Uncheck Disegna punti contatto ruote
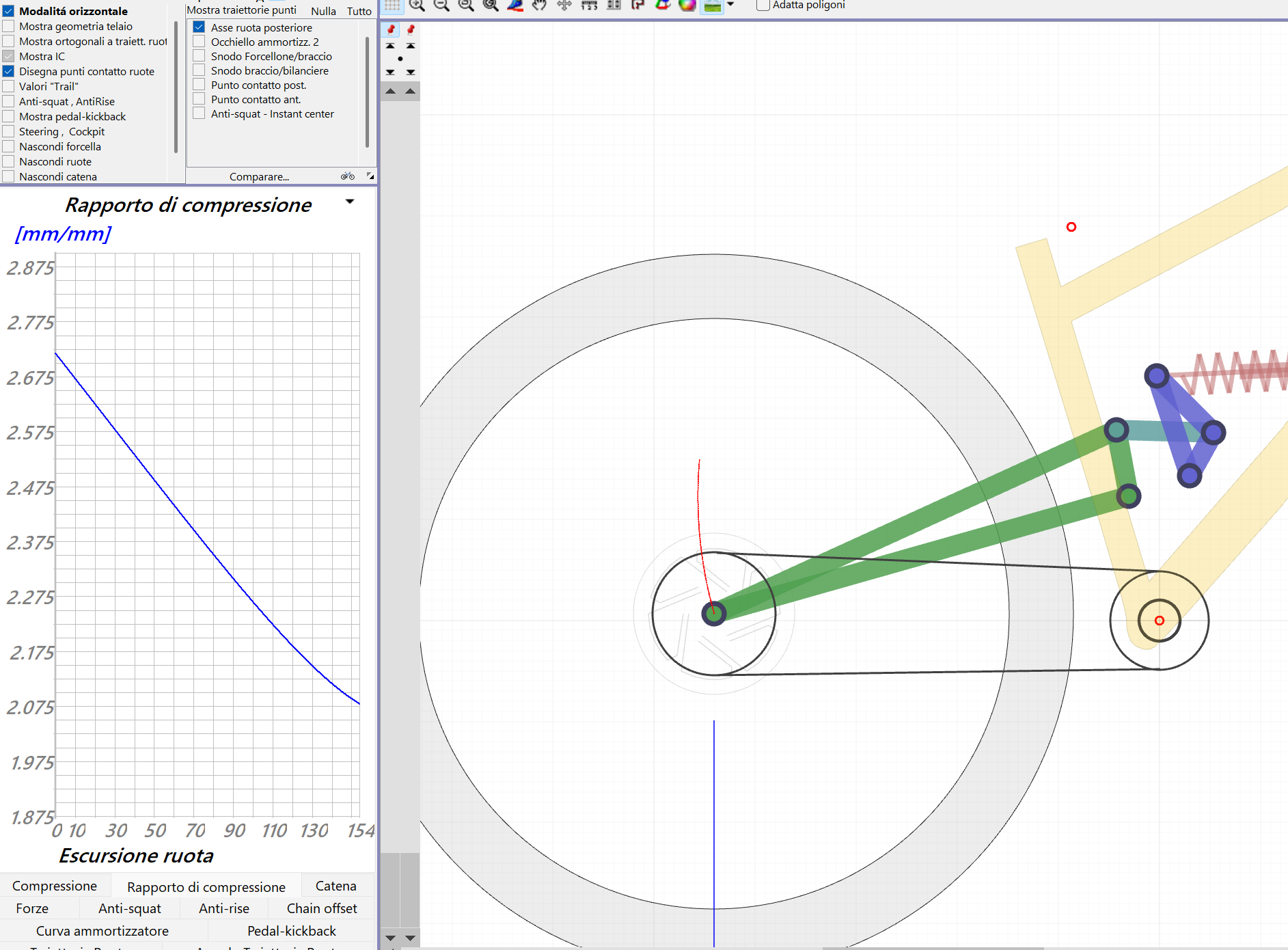Screen dimensions: 1288x950 (x=8, y=71)
